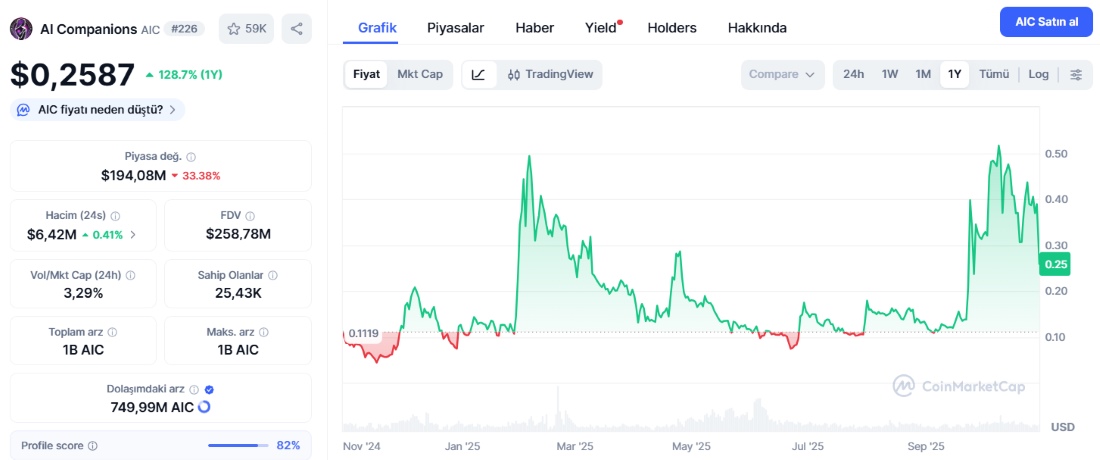This screenshot has height=460, width=1100.
Task: Select the 1W time range
Action: pyautogui.click(x=890, y=74)
